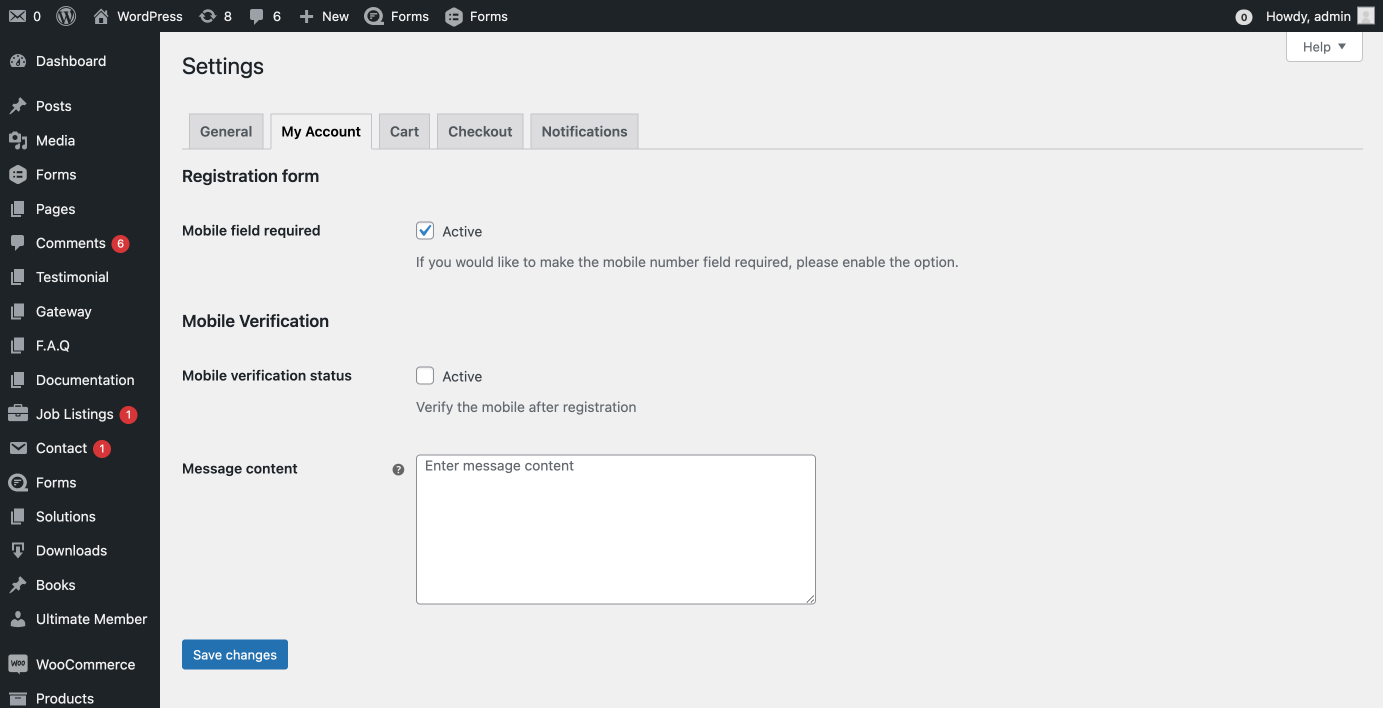Click the Dashboard gauge icon
1383x708 pixels.
tap(17, 61)
